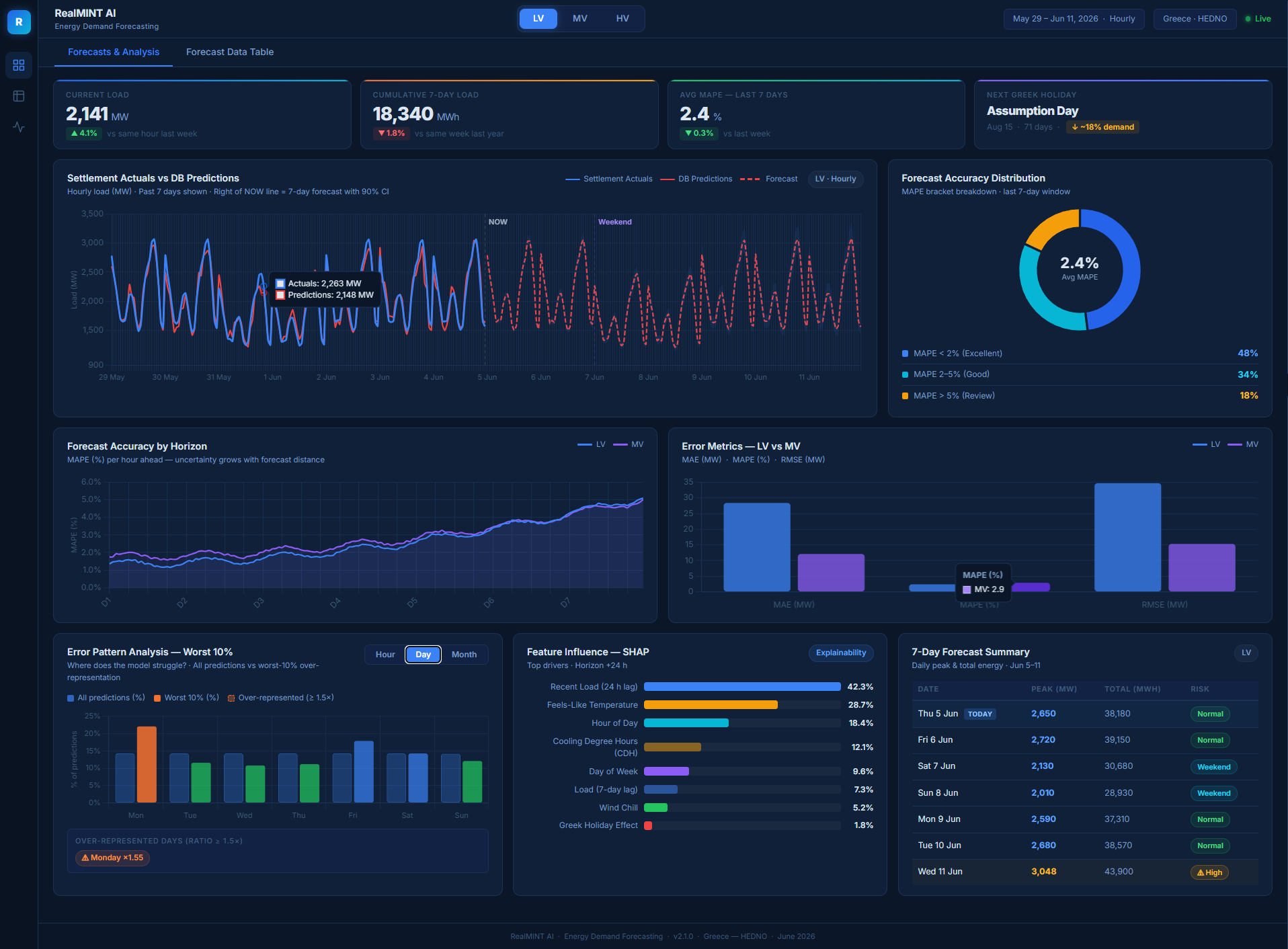Open the Greece HEDNO region selector
Image resolution: width=1288 pixels, height=949 pixels.
click(x=1195, y=19)
